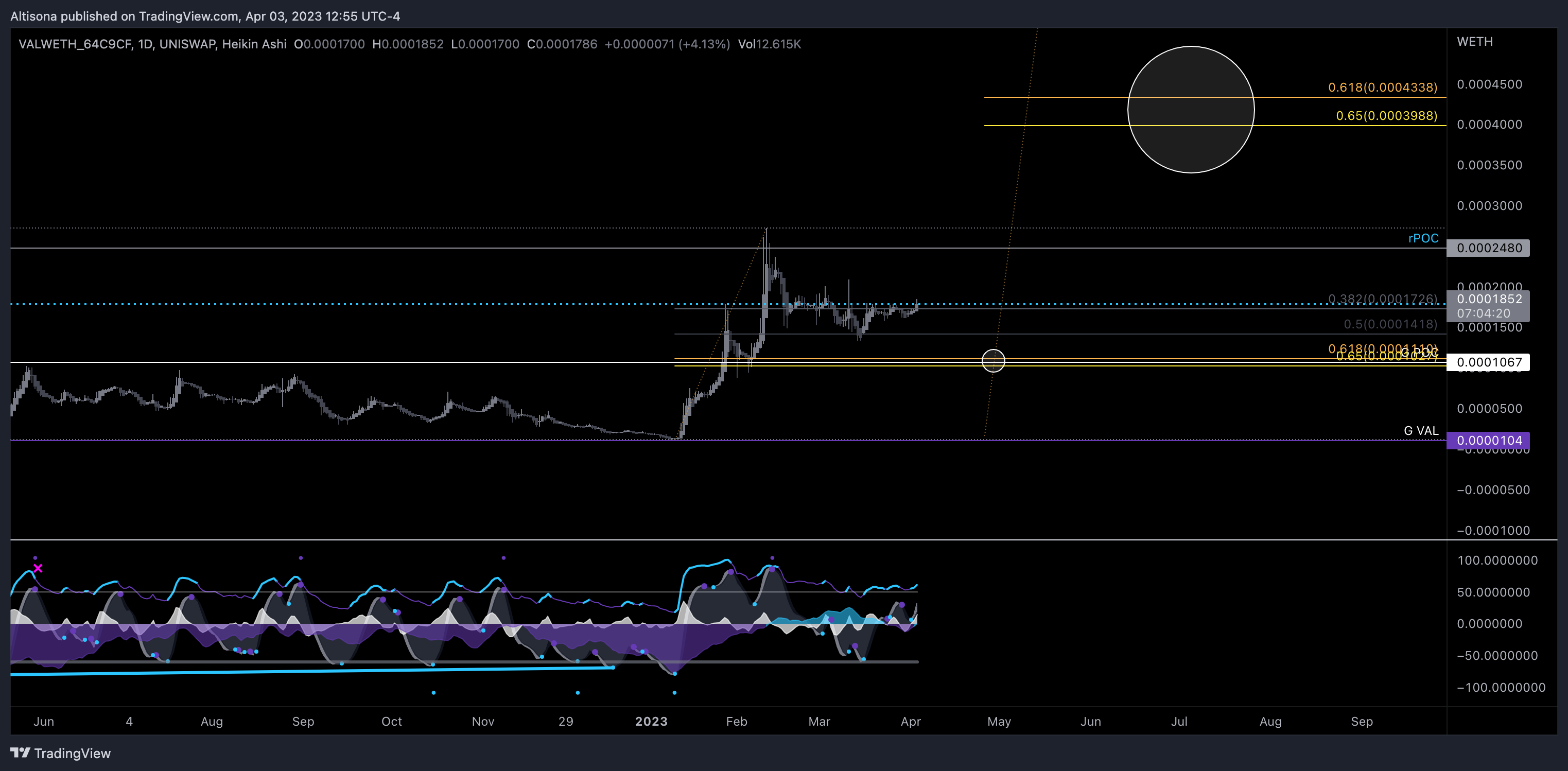Click the Apr label on time axis
The height and width of the screenshot is (771, 1568).
pos(911,722)
